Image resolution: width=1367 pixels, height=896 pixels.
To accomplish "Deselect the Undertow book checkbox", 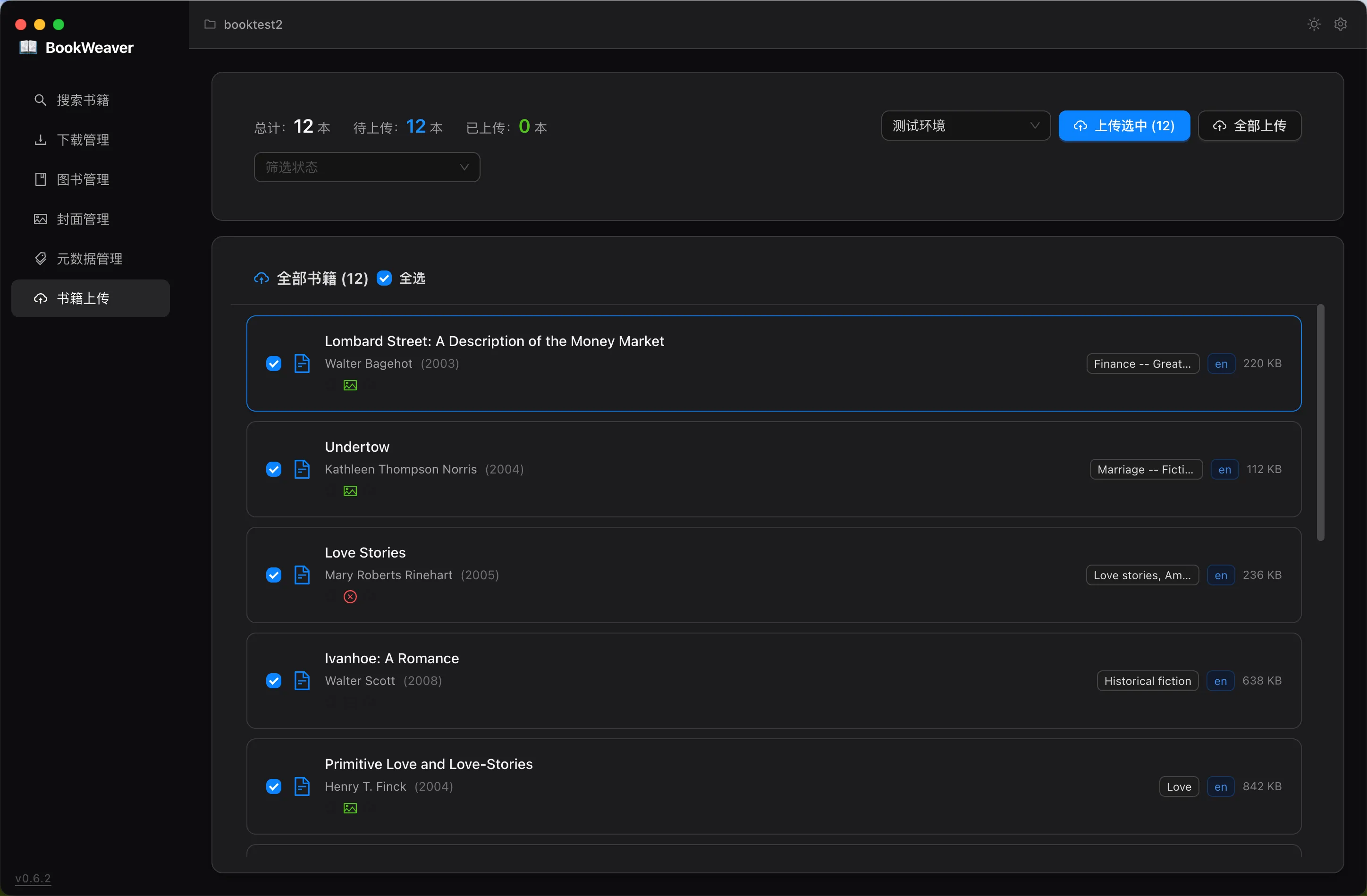I will (274, 469).
